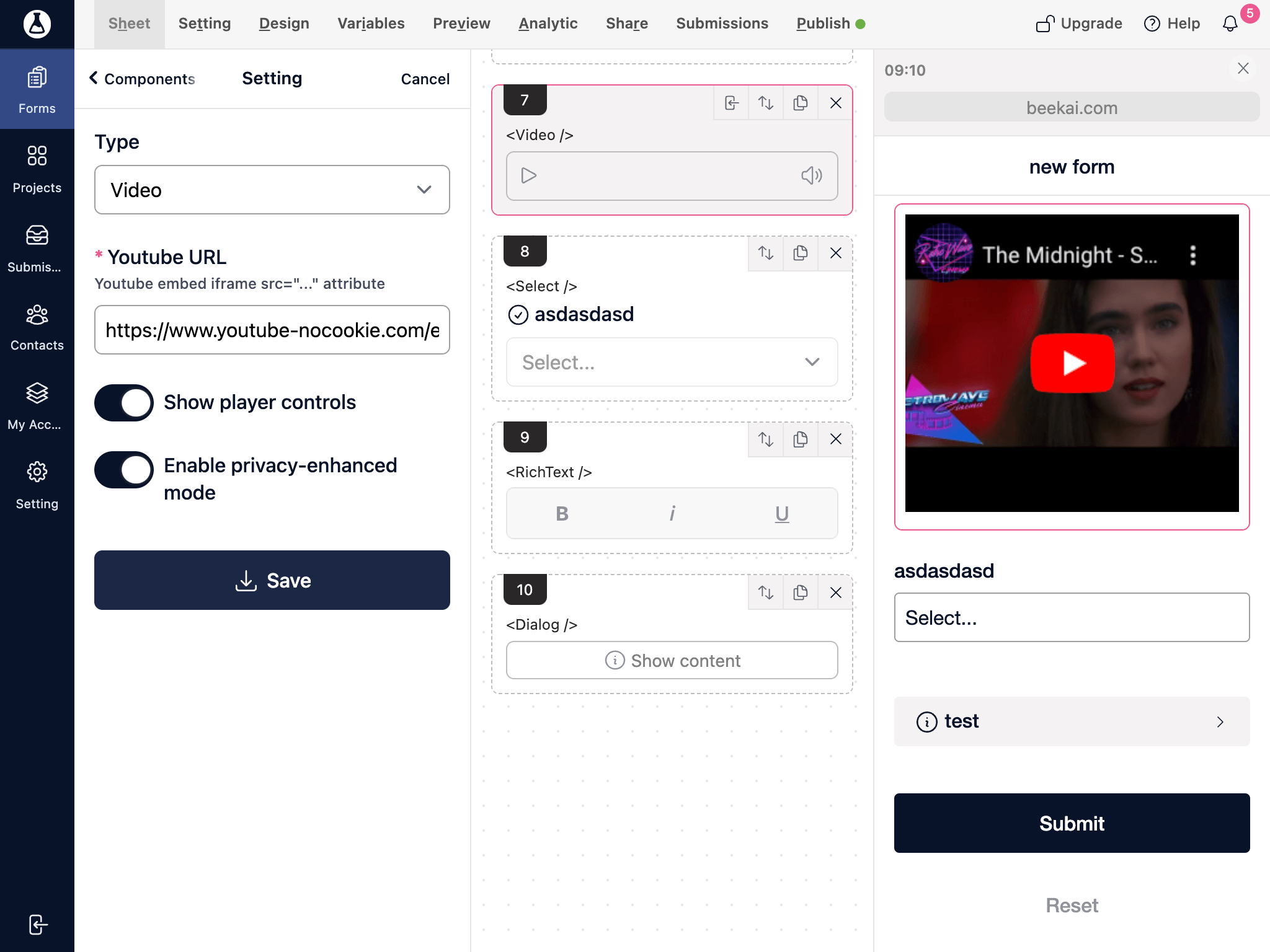Open Setting gear in the sidebar
Viewport: 1270px width, 952px height.
(37, 486)
